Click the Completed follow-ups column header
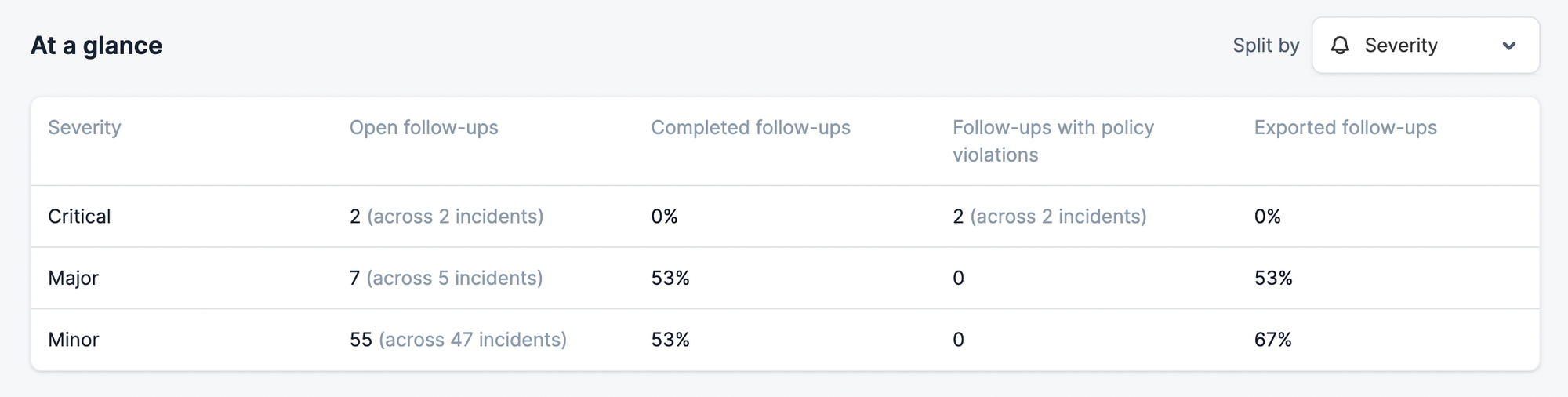Image resolution: width=1568 pixels, height=397 pixels. pyautogui.click(x=750, y=128)
